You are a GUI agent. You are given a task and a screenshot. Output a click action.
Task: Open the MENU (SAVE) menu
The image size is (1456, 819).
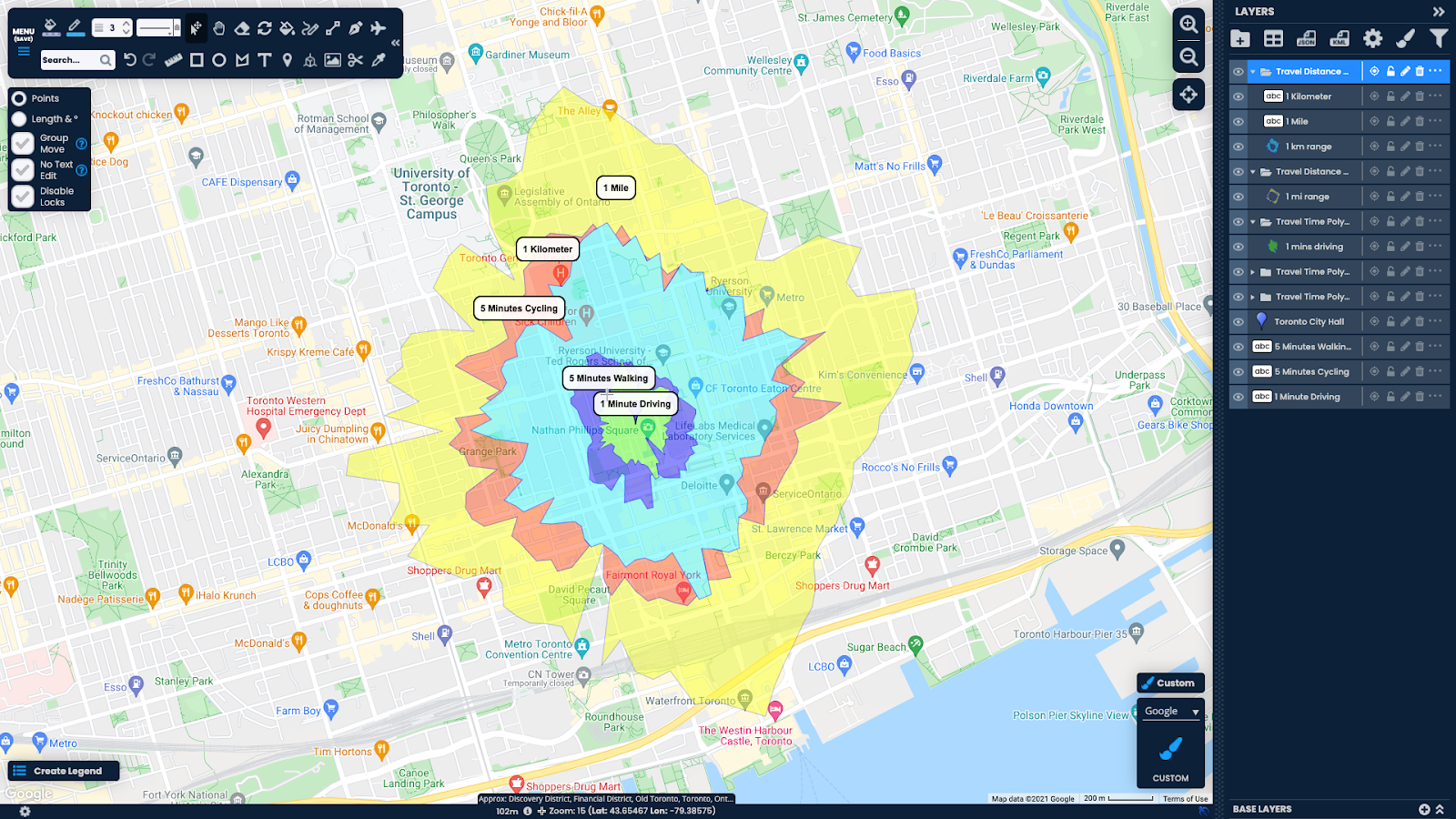click(x=24, y=42)
